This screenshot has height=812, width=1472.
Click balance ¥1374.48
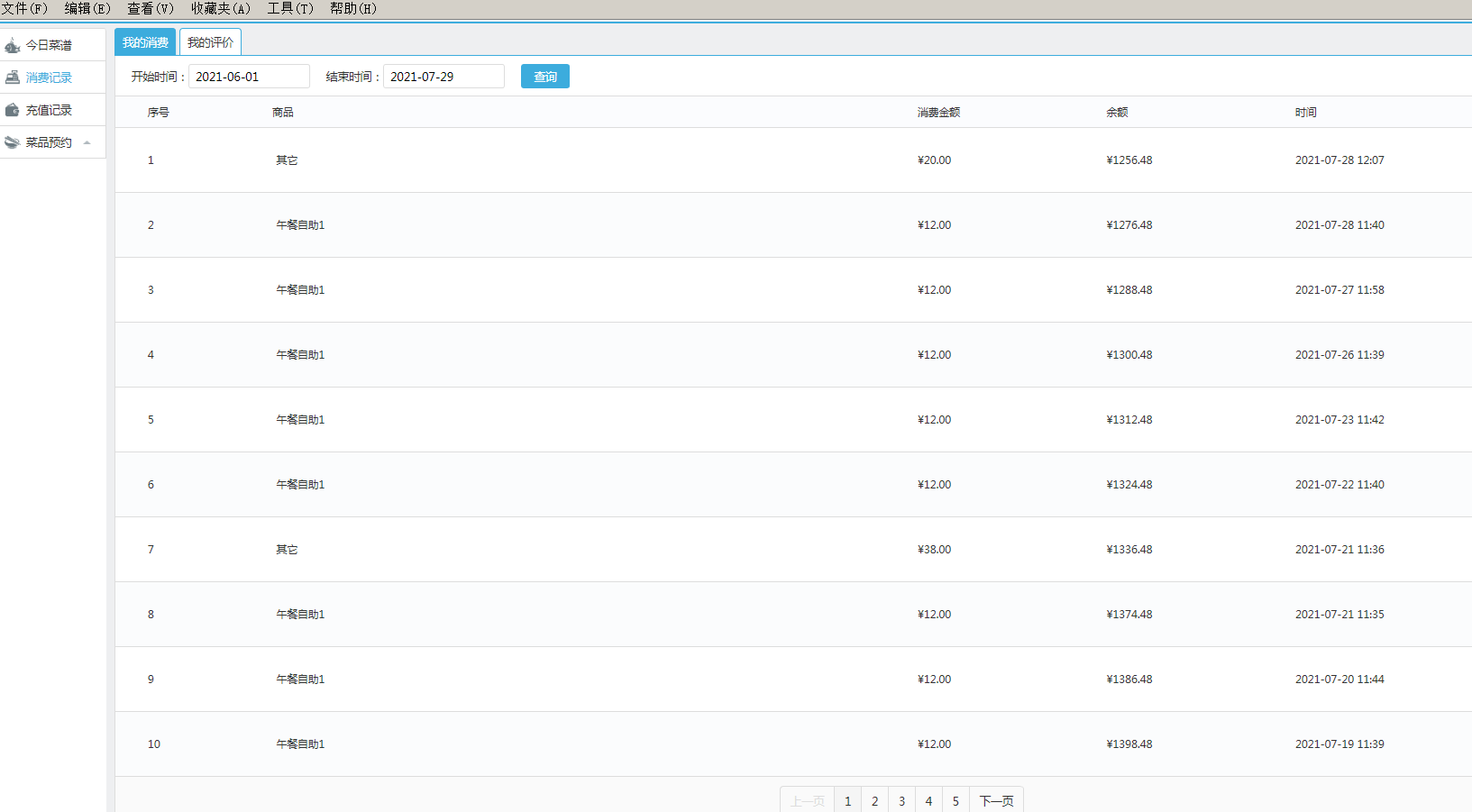point(1129,615)
